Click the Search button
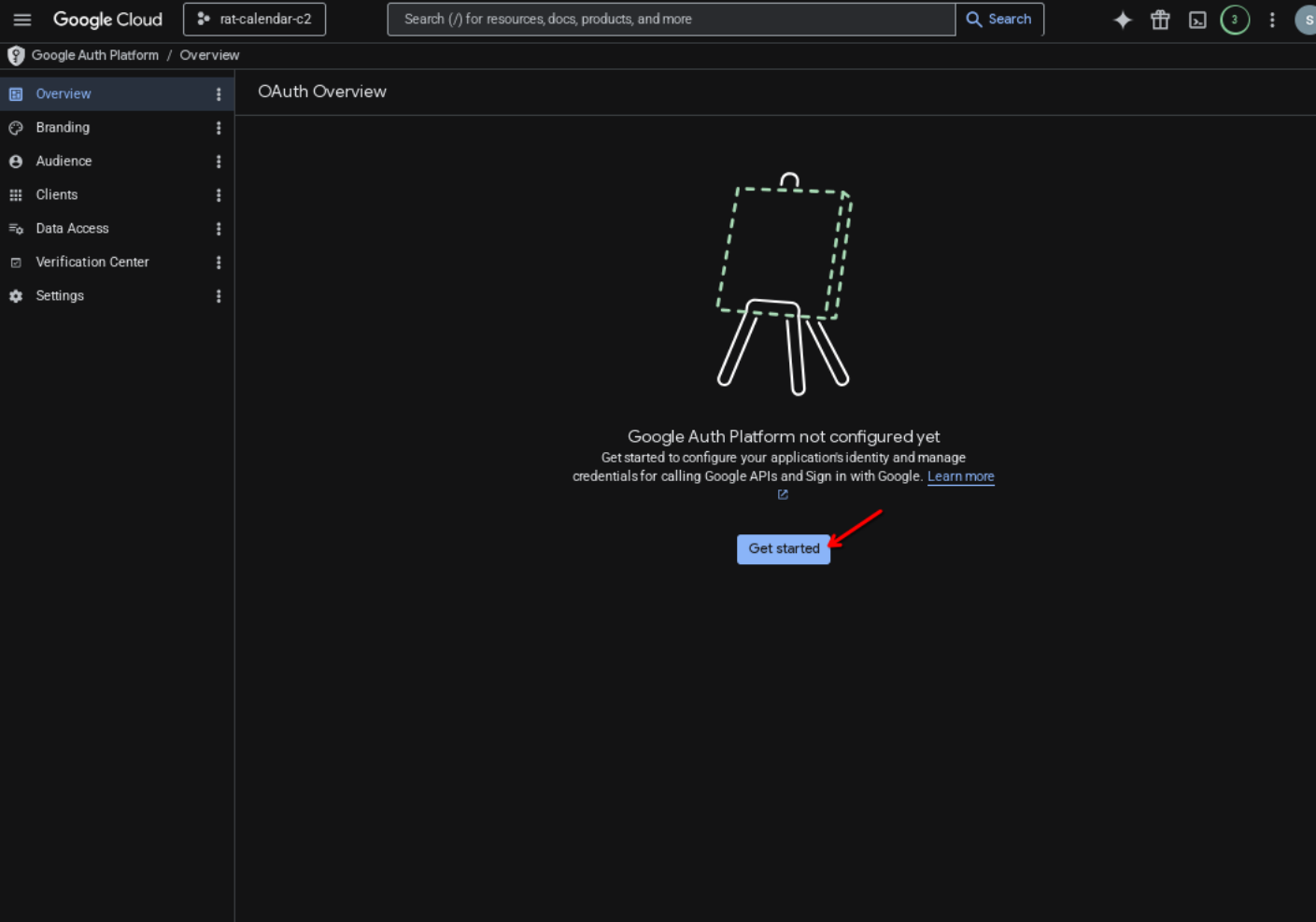 (x=999, y=20)
